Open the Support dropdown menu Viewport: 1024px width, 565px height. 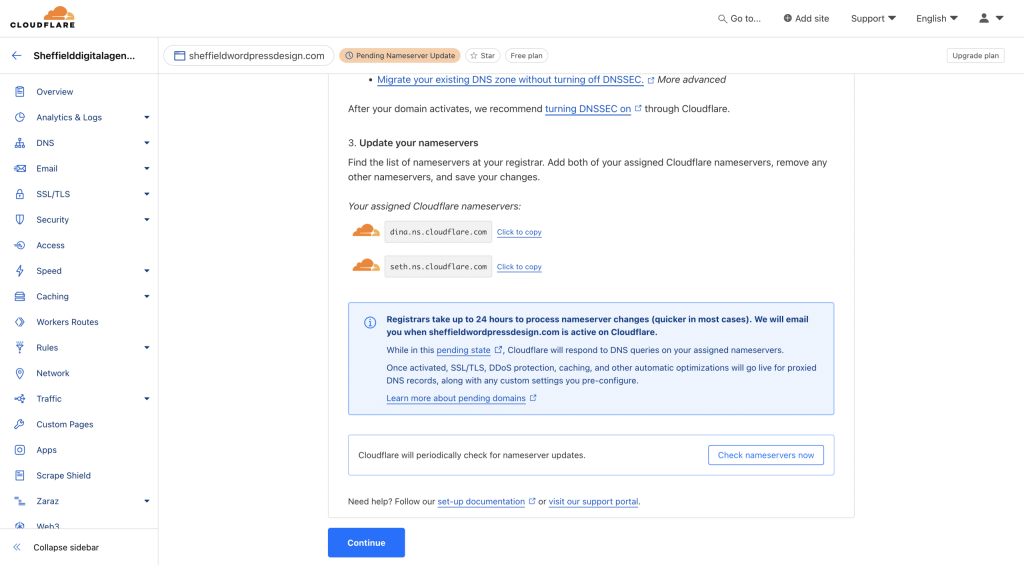tap(873, 18)
